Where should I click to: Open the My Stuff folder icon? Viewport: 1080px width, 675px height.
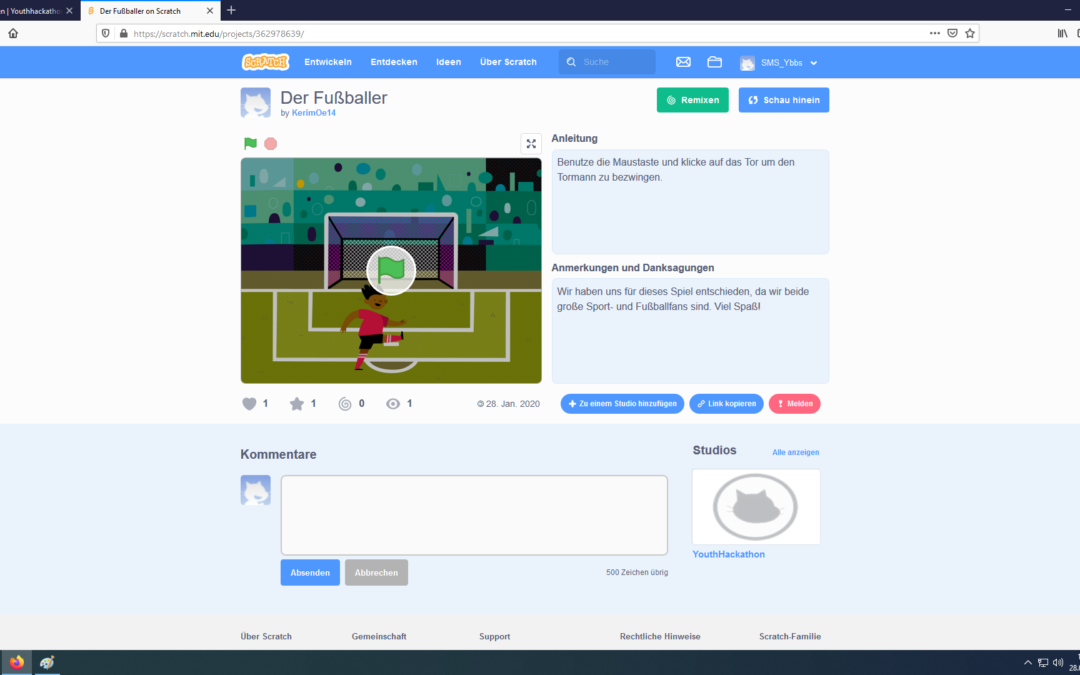(x=714, y=62)
